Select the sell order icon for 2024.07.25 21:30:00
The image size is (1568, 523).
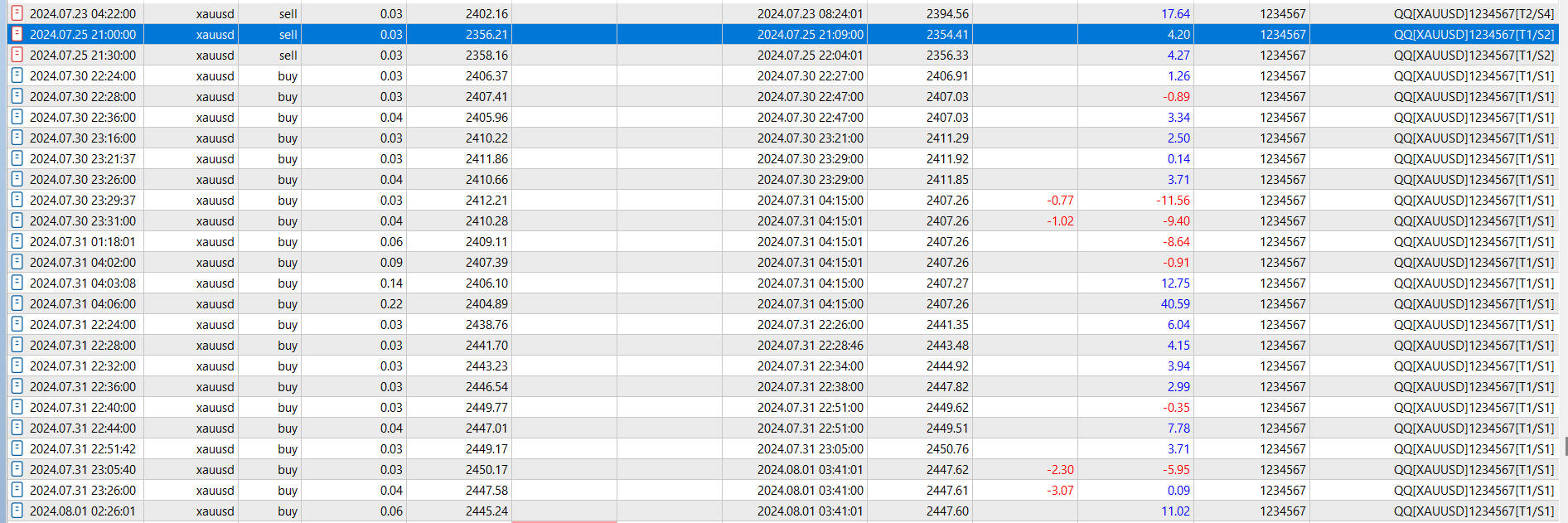[x=17, y=55]
